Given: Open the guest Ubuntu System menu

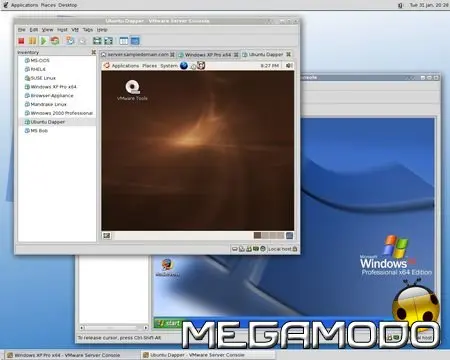Looking at the screenshot, I should click(x=169, y=66).
